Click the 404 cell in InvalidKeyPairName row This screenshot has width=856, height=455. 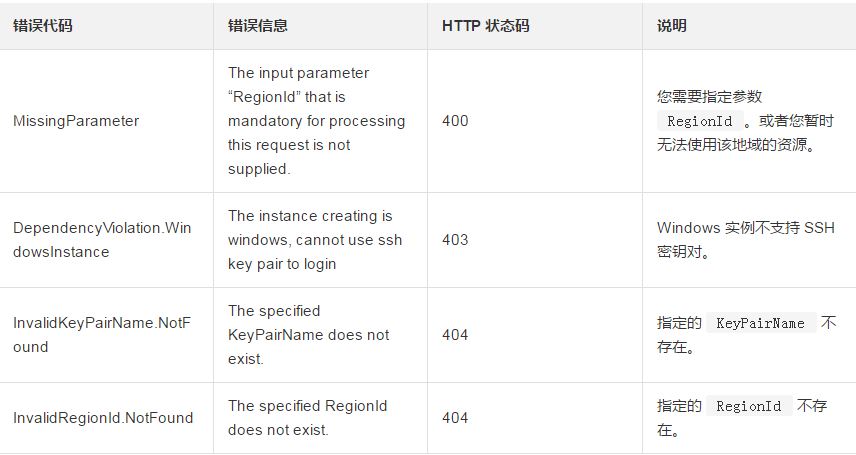pyautogui.click(x=455, y=335)
